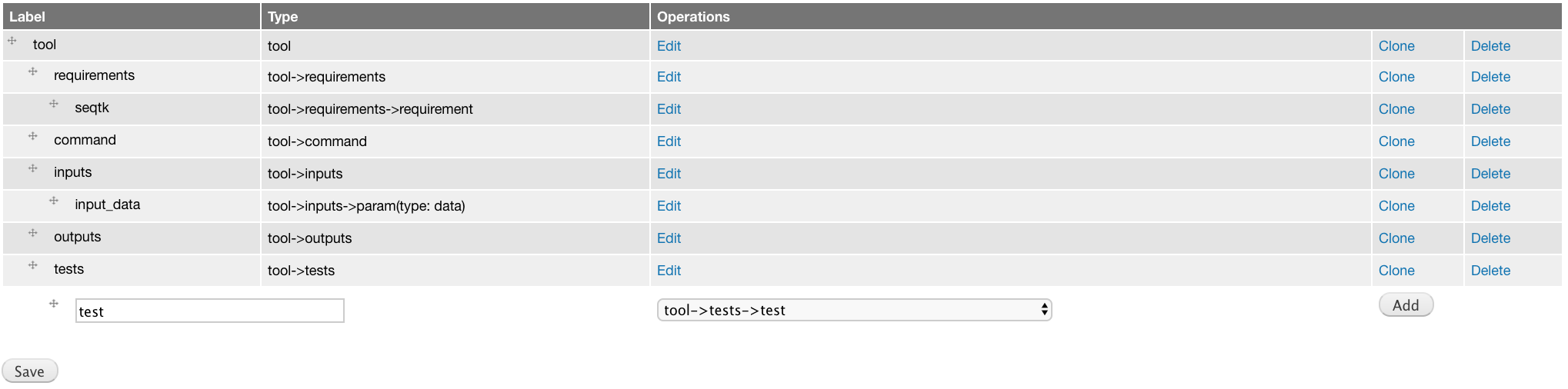
Task: Delete the tests row
Action: (1490, 271)
